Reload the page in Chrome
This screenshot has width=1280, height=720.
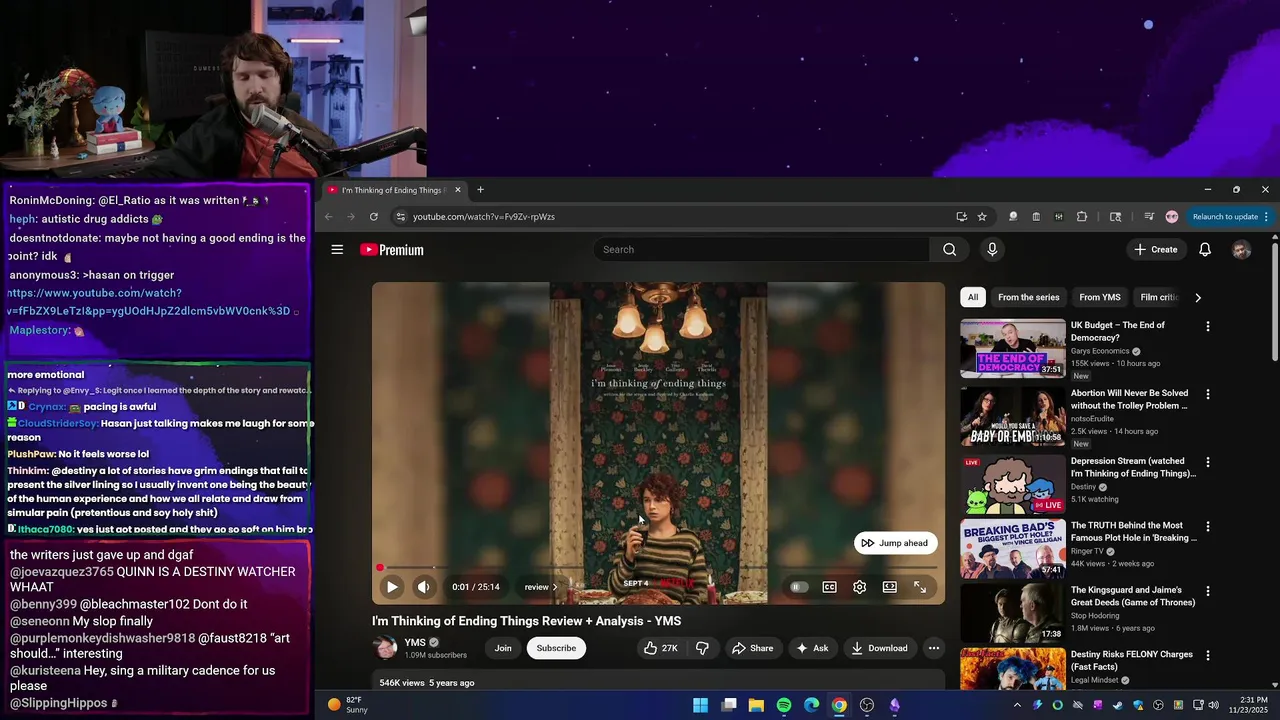(x=374, y=216)
